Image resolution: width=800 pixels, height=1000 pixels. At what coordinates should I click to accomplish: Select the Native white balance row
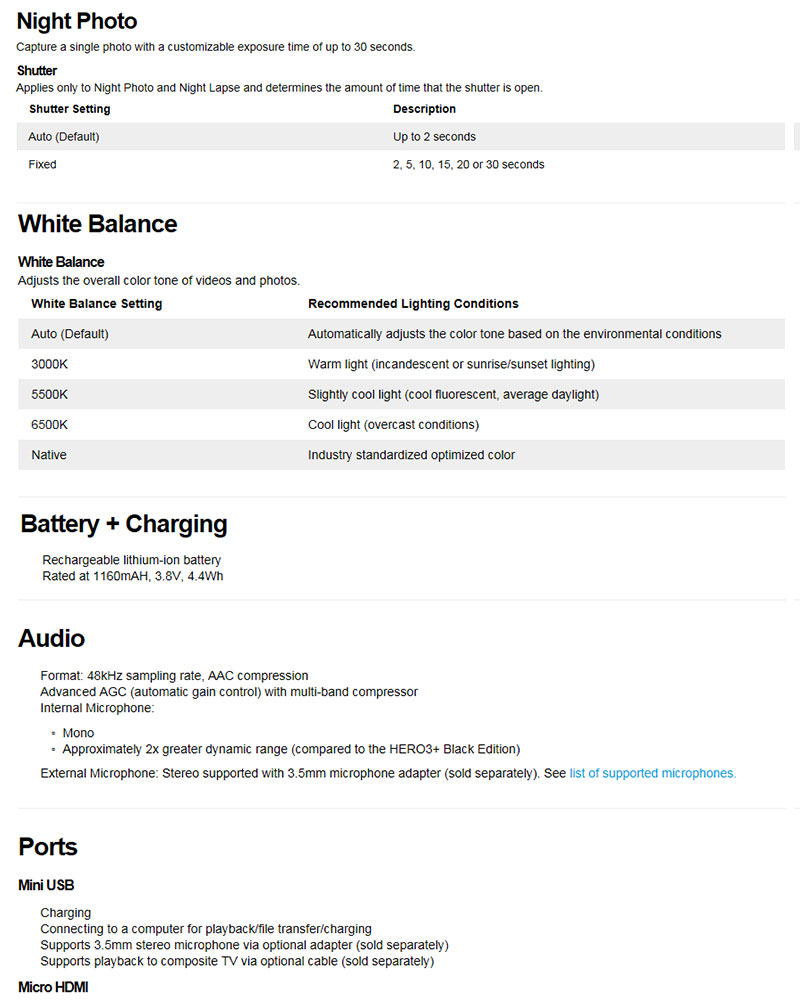point(49,455)
